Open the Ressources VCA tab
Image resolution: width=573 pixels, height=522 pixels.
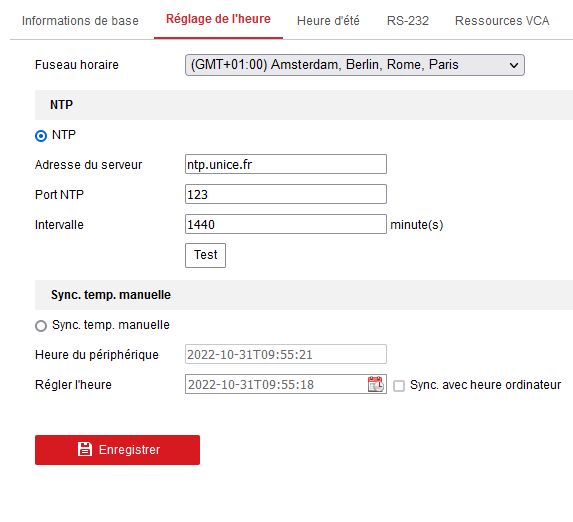click(502, 20)
